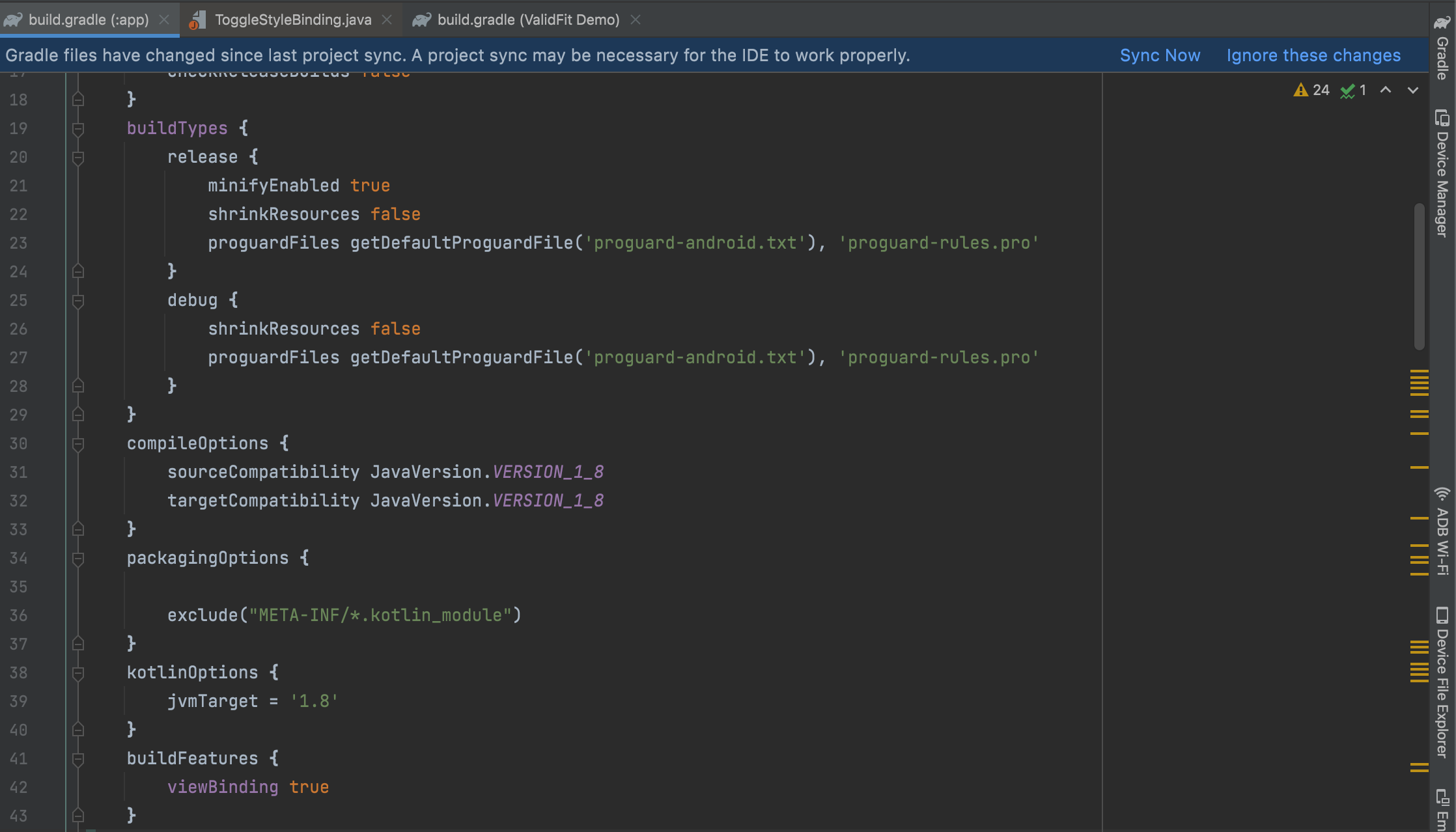This screenshot has width=1456, height=832.
Task: Click 'buildTypes' keyword on line 19
Action: [x=177, y=128]
